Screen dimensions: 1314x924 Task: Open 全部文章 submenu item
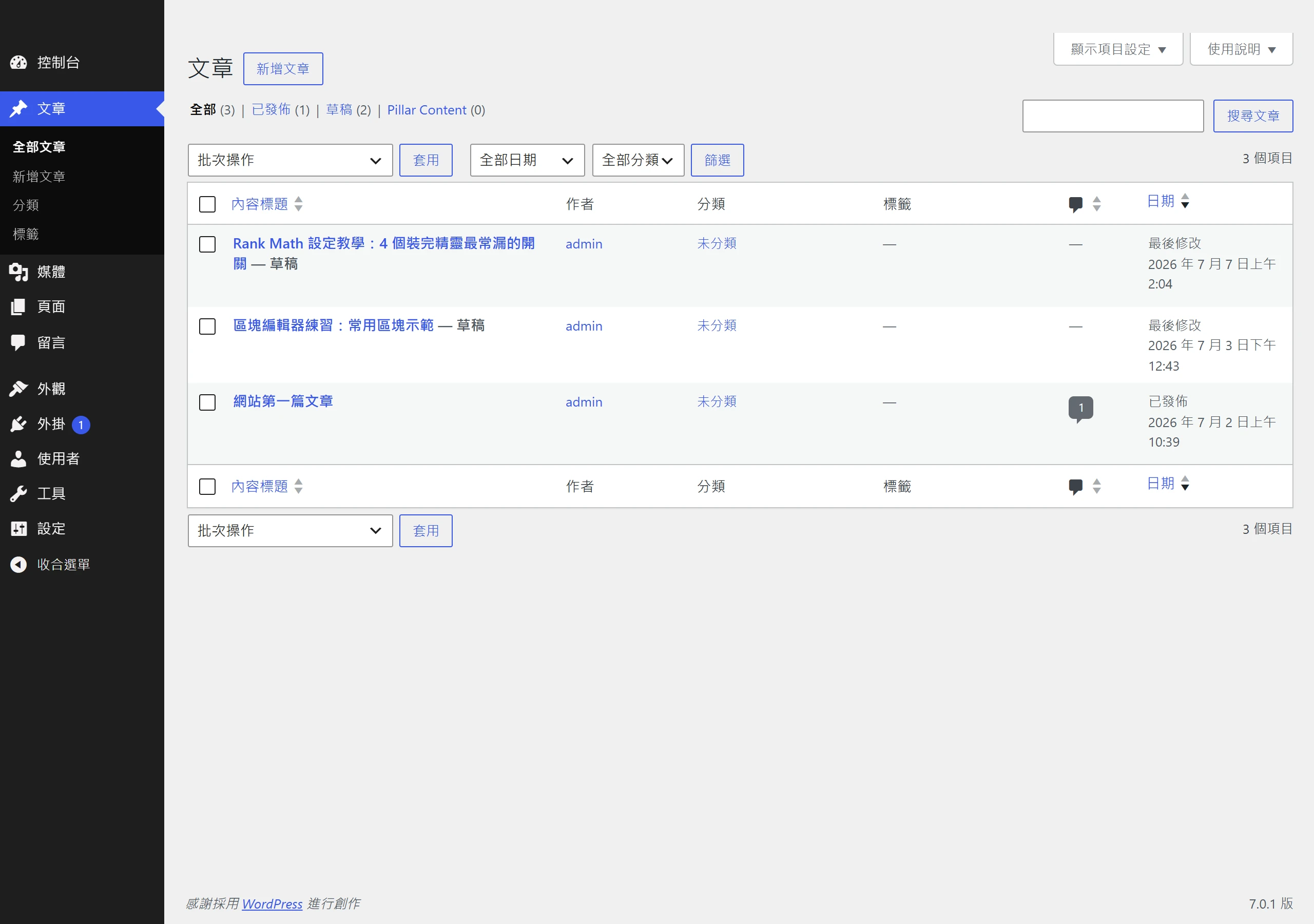tap(39, 147)
